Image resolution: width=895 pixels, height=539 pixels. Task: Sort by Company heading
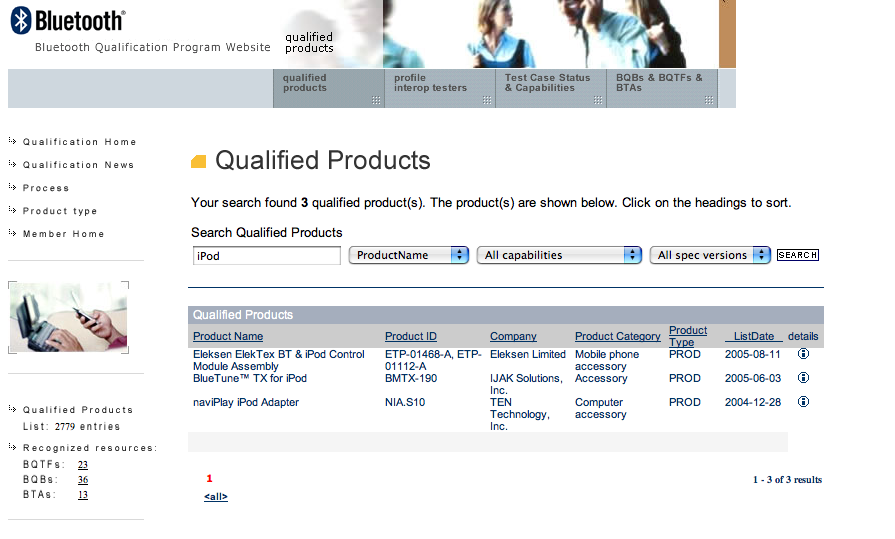pos(513,336)
